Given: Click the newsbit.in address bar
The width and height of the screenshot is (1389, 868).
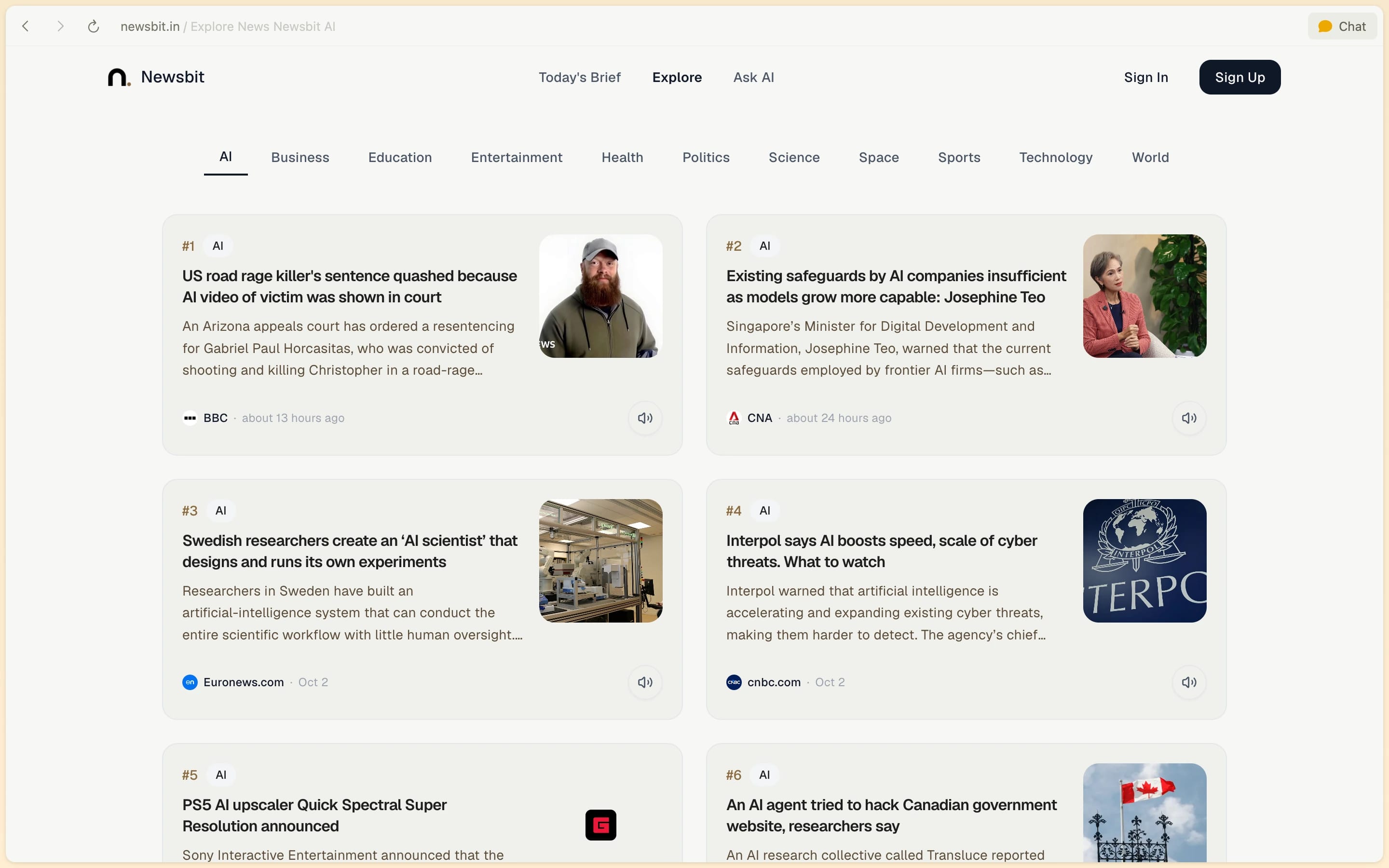Looking at the screenshot, I should pyautogui.click(x=228, y=27).
